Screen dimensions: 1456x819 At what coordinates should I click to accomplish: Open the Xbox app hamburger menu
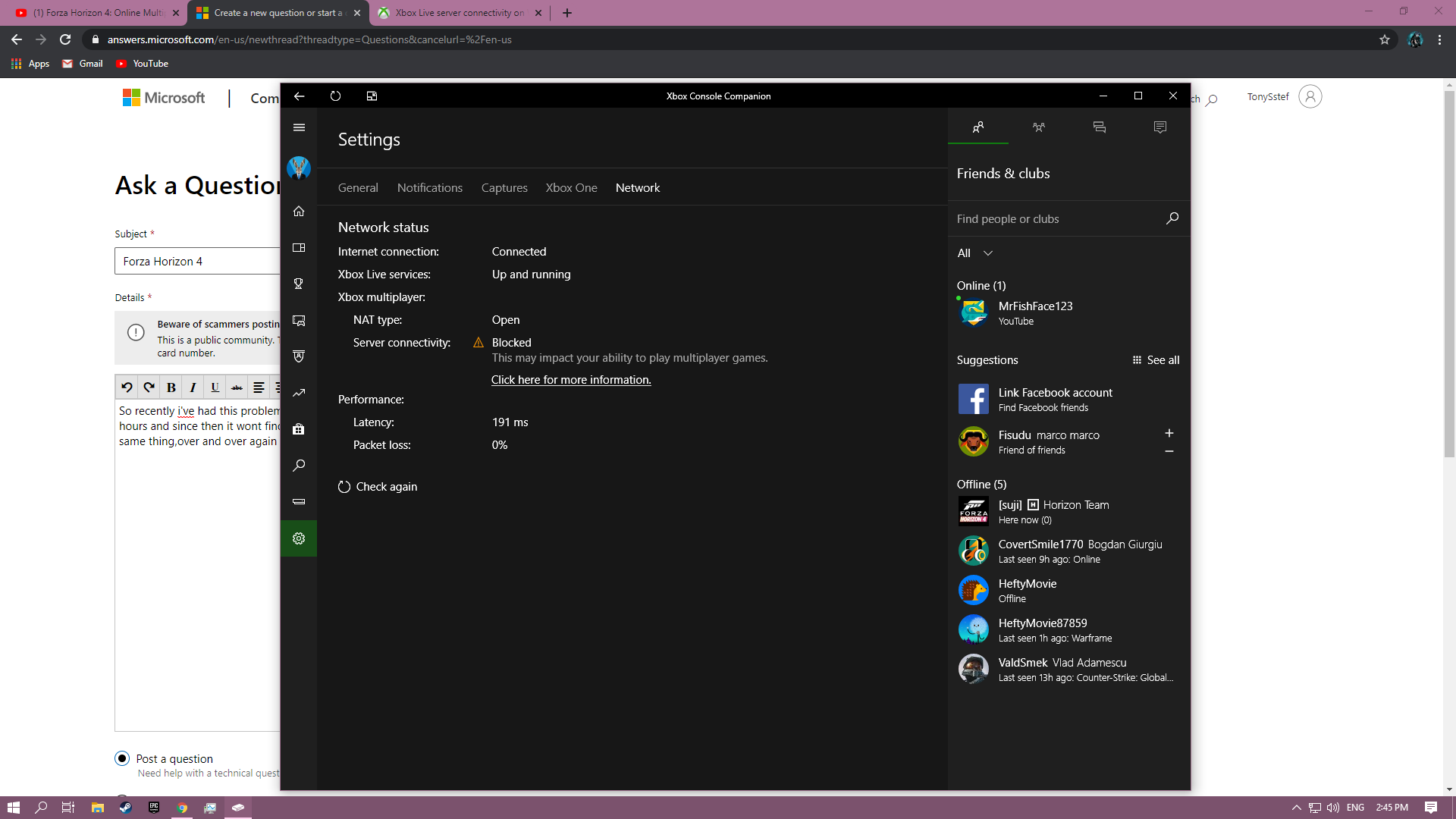pyautogui.click(x=299, y=127)
